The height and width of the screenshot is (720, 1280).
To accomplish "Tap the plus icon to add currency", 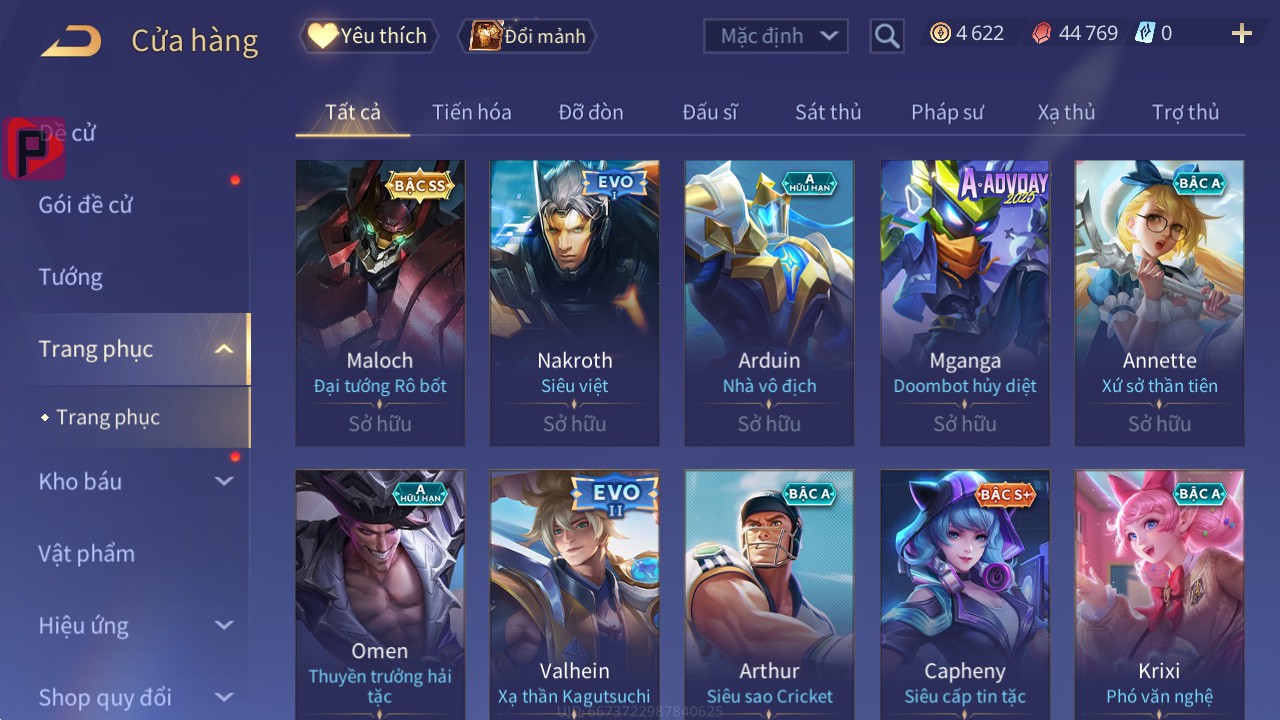I will [x=1242, y=34].
